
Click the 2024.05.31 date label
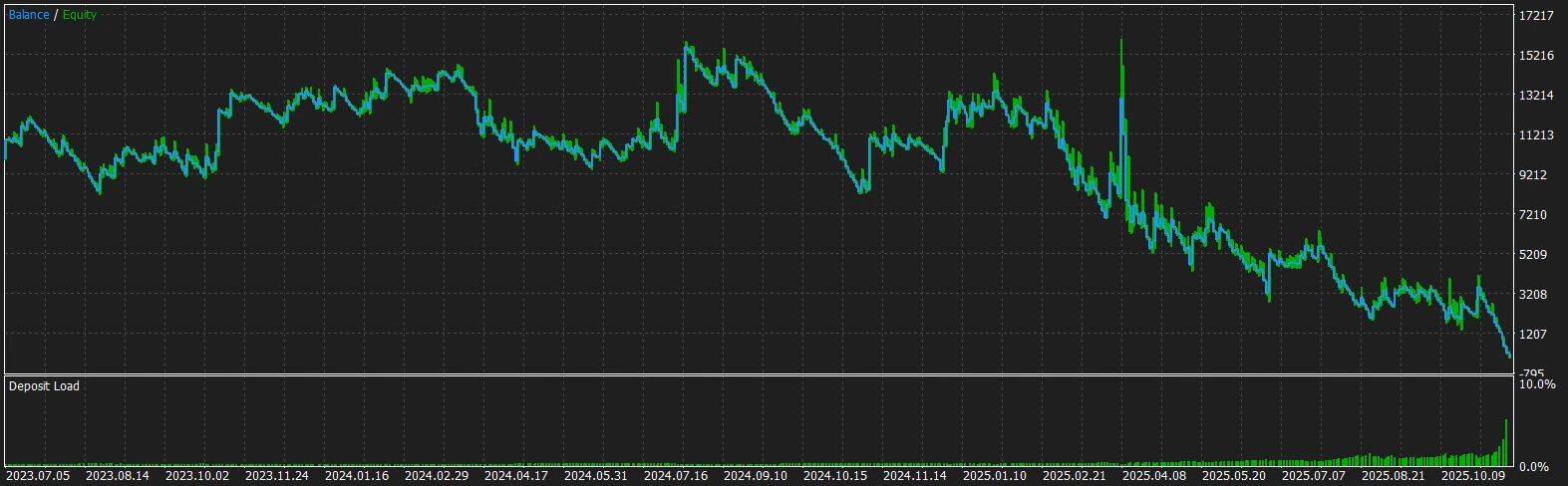[596, 476]
